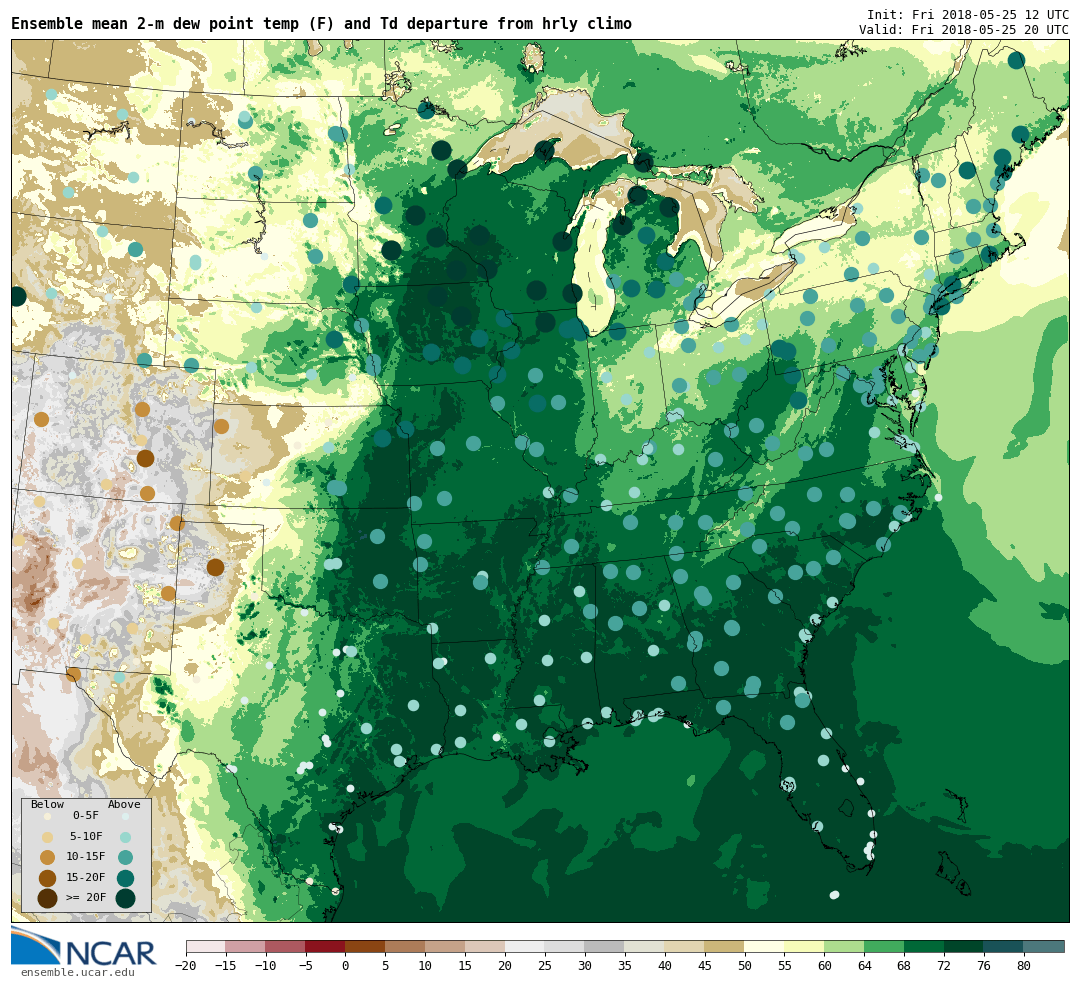Click the green swatch between 64 and 68
Viewport: 1080px width, 985px height.
(x=884, y=946)
